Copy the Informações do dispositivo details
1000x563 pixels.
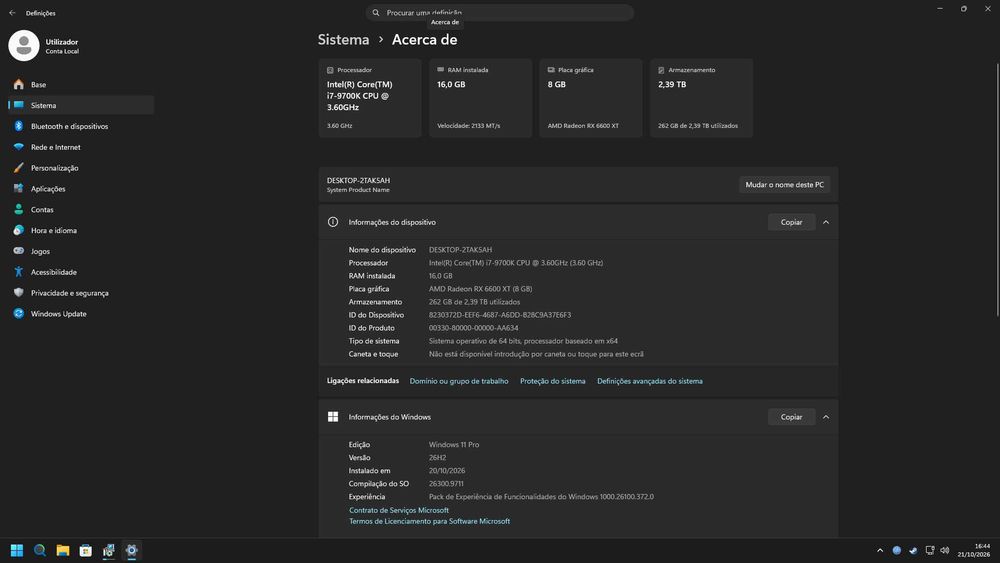point(791,223)
